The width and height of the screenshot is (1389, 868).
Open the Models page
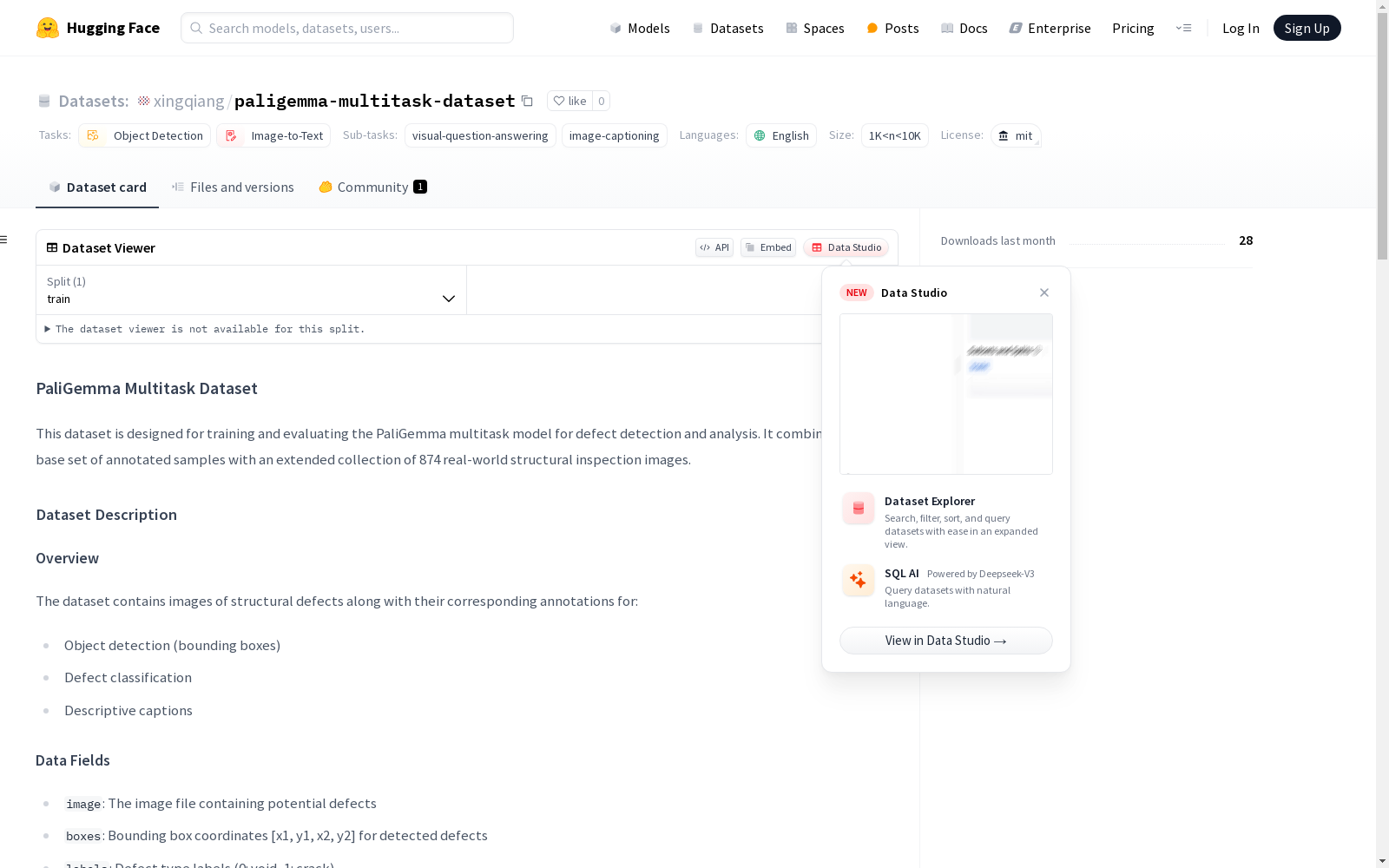[640, 28]
